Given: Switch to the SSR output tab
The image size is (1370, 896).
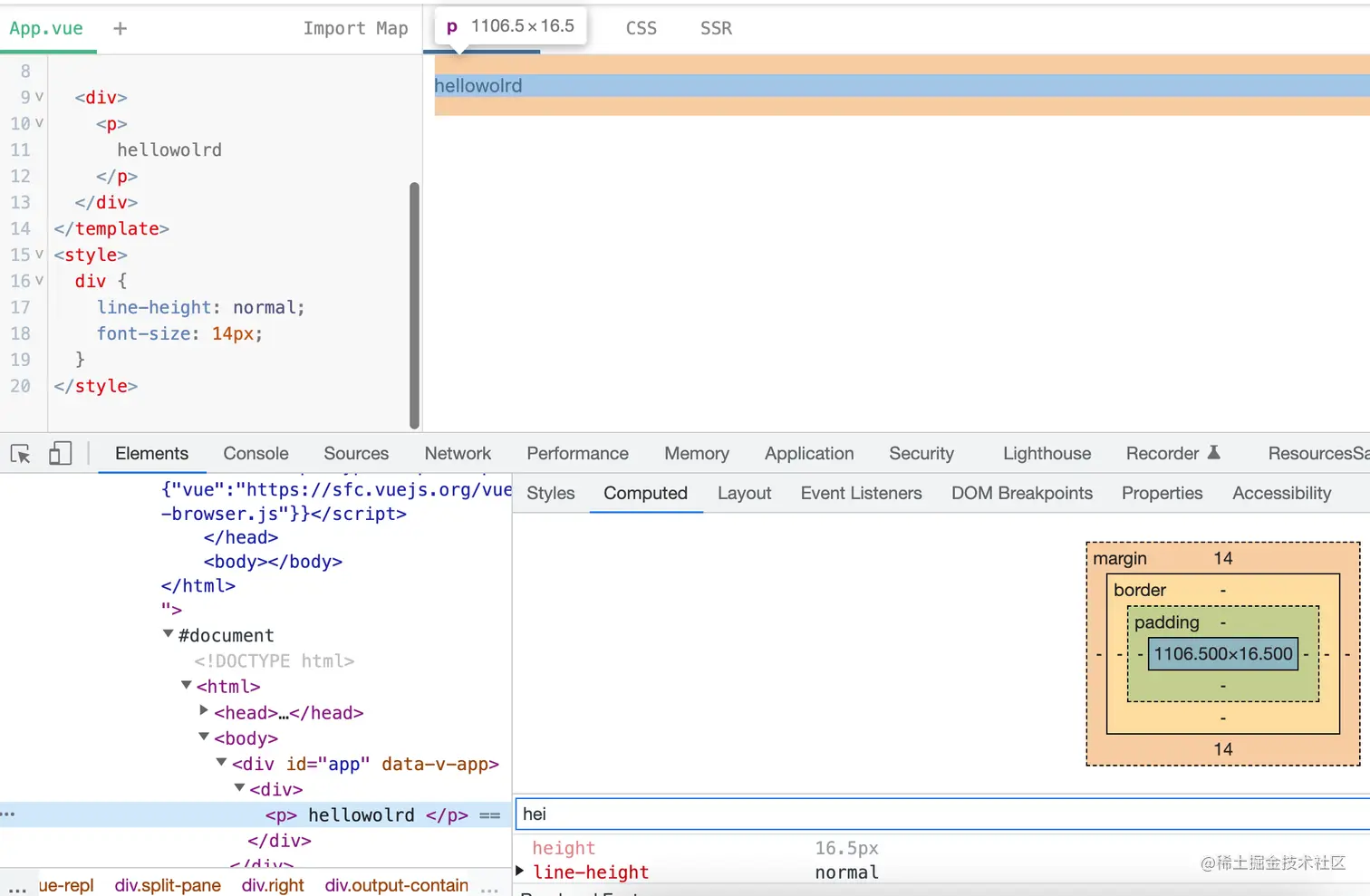Looking at the screenshot, I should coord(716,28).
